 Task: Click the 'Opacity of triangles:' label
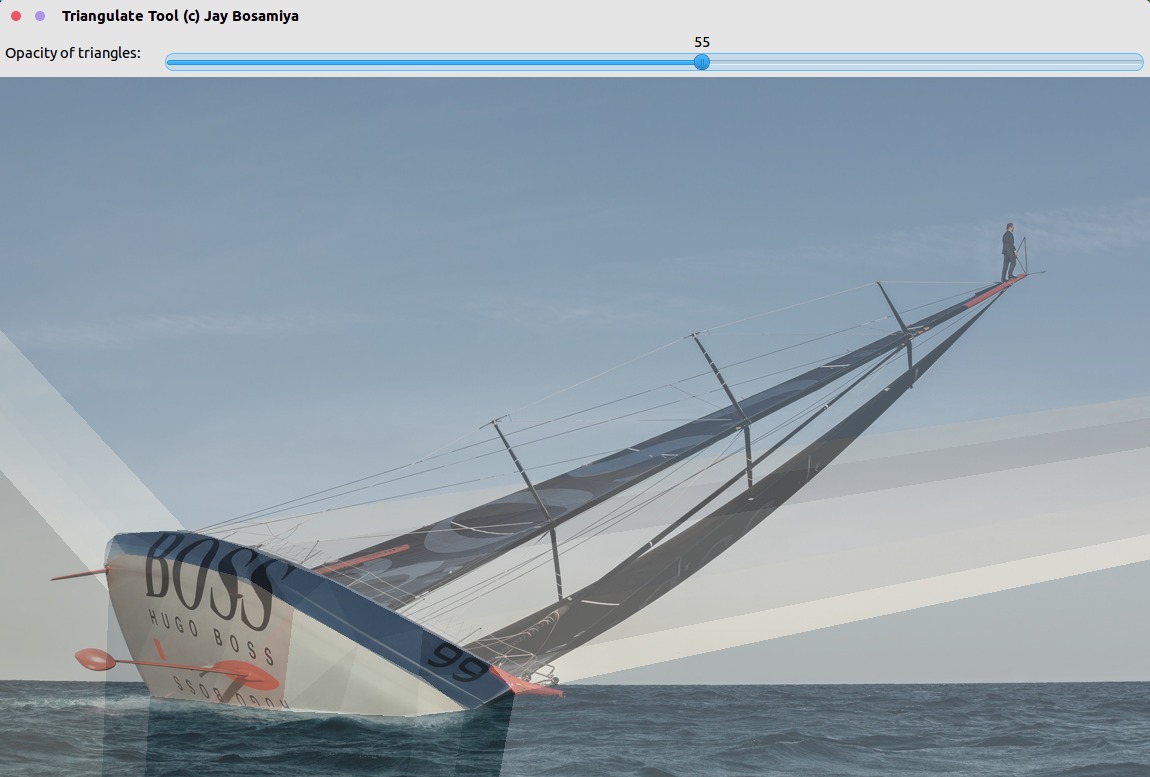73,53
